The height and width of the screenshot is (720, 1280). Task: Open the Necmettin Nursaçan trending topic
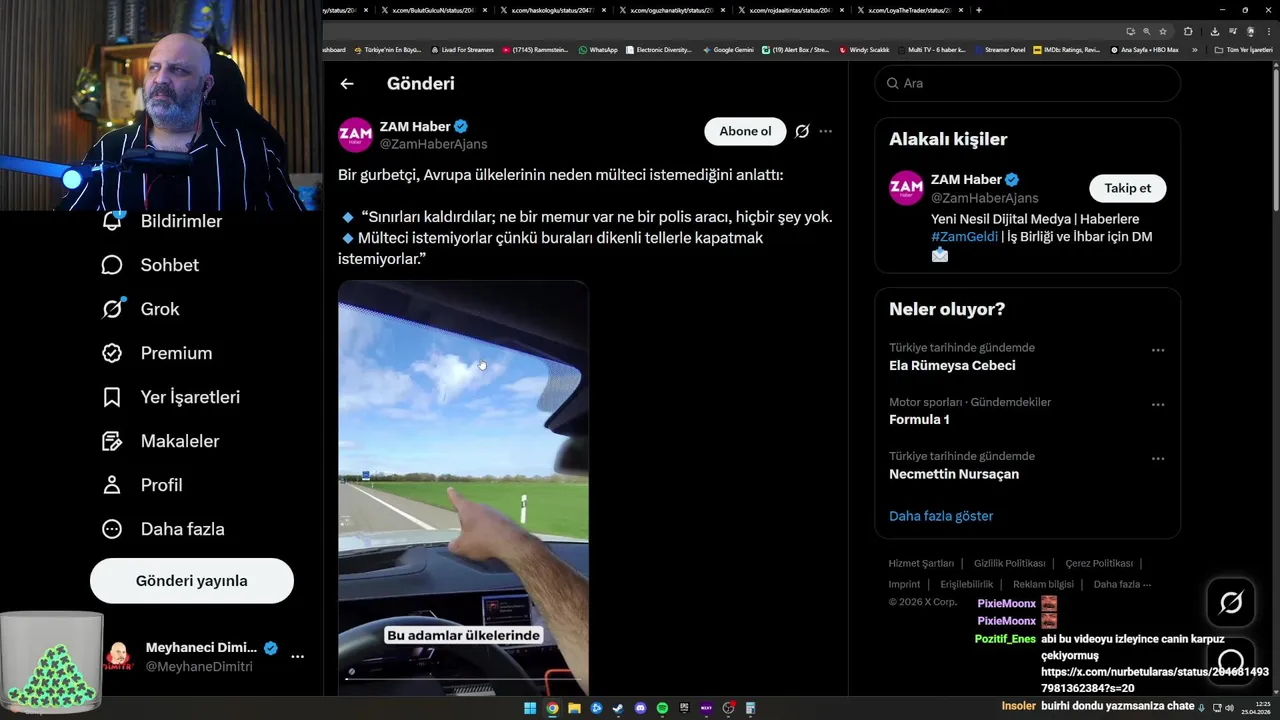click(954, 474)
